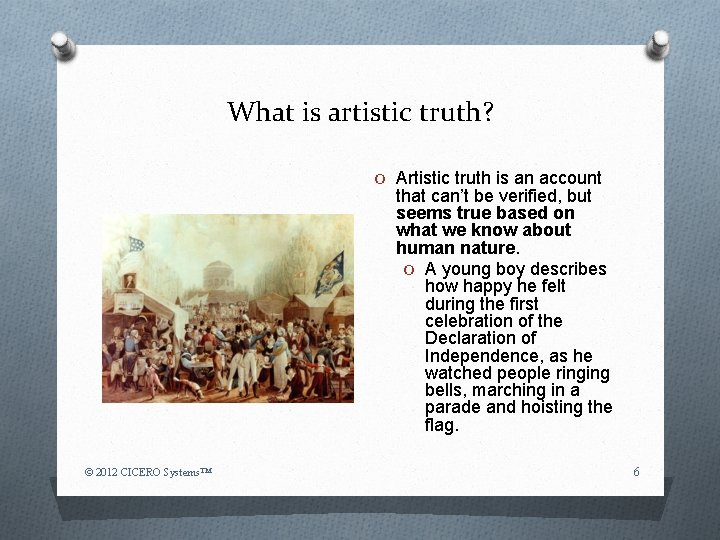Click the slide title 'What is artistic truth?'

[x=360, y=112]
